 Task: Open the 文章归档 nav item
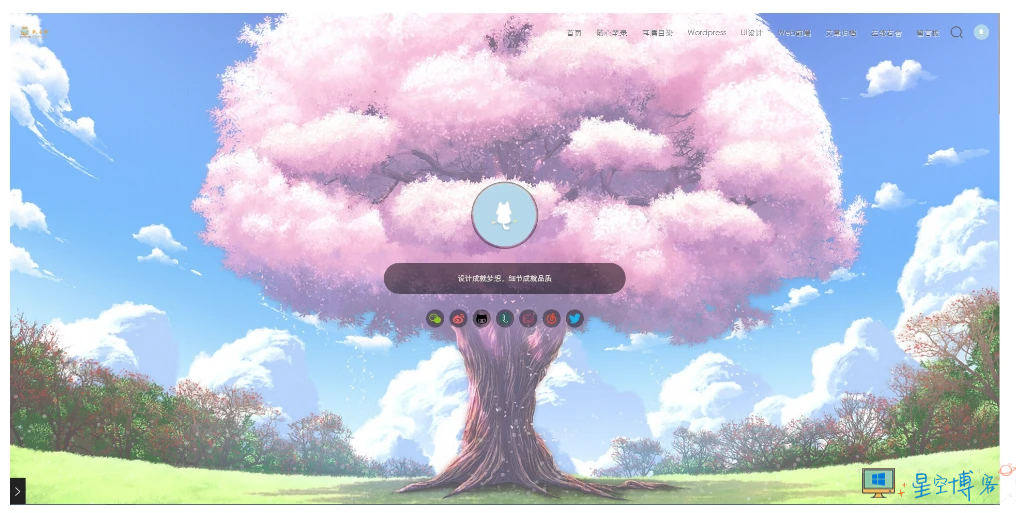(x=841, y=33)
